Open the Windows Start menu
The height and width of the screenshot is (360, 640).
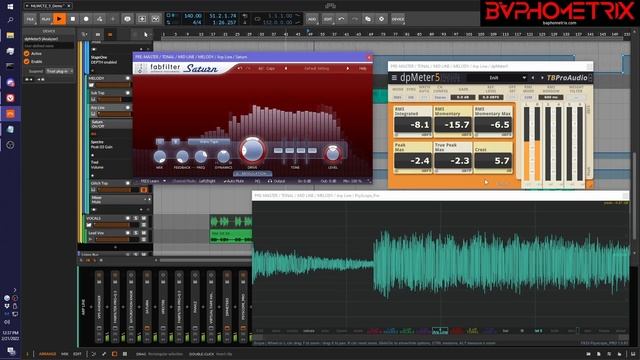(x=11, y=7)
